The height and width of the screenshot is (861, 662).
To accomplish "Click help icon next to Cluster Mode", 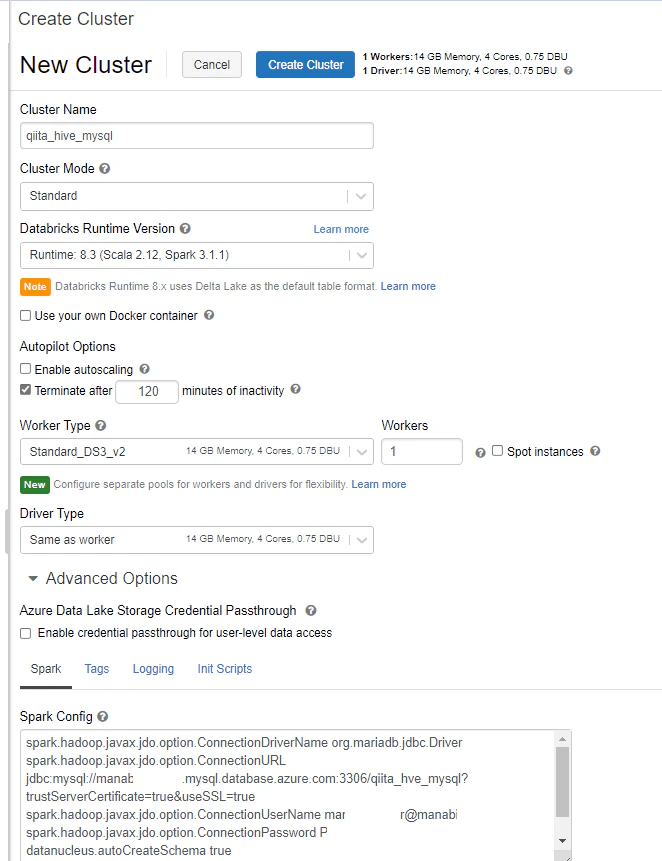I will click(x=105, y=169).
